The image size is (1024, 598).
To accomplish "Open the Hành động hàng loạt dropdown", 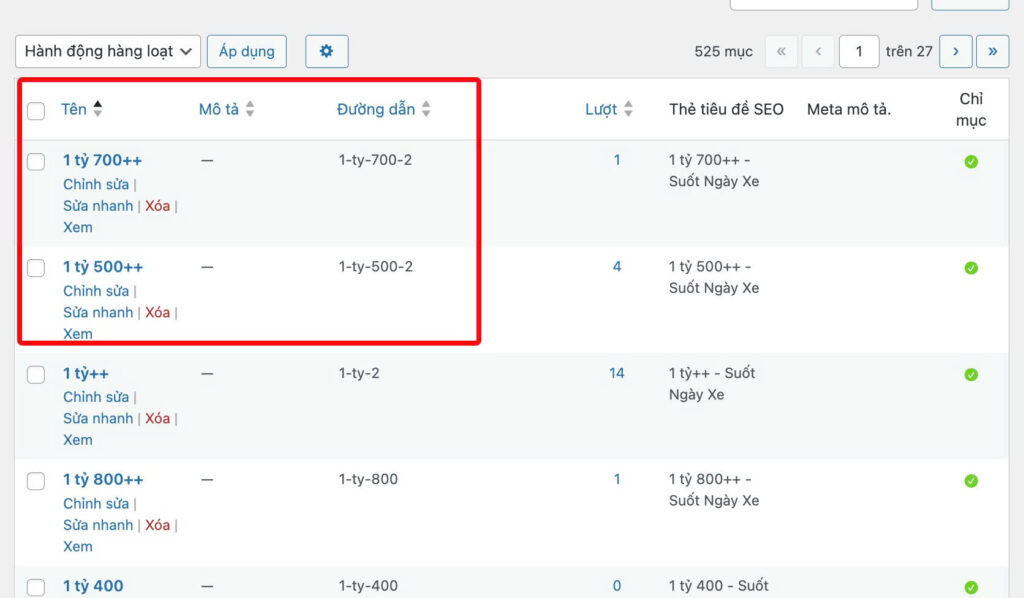I will tap(108, 51).
